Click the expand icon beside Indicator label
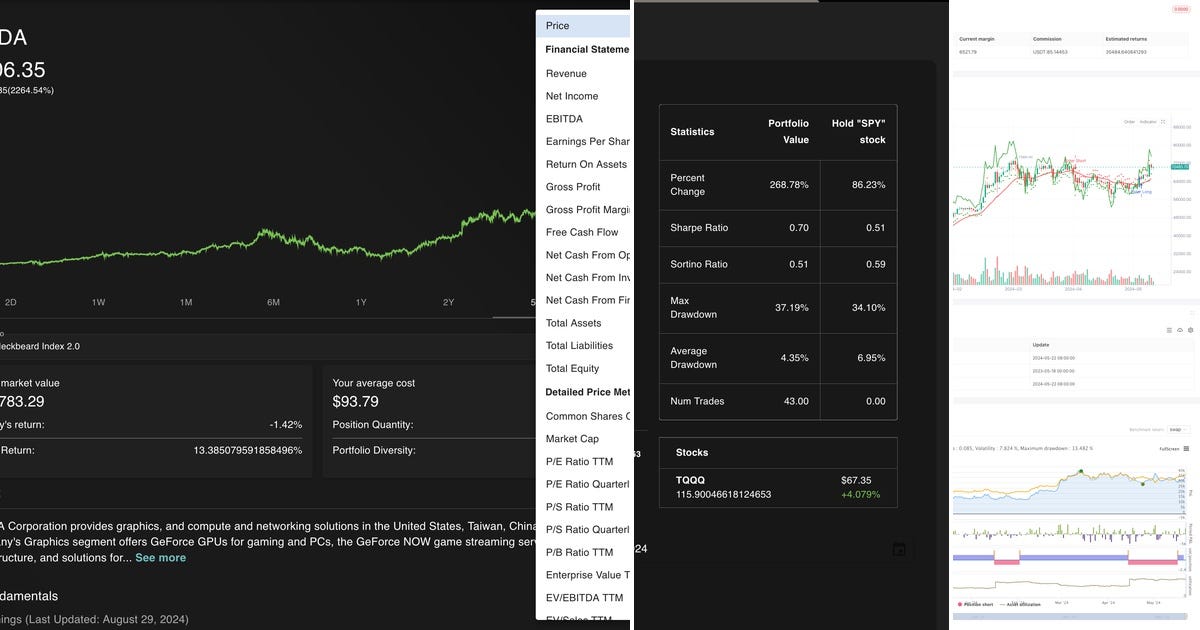The width and height of the screenshot is (1200, 630). (1162, 121)
